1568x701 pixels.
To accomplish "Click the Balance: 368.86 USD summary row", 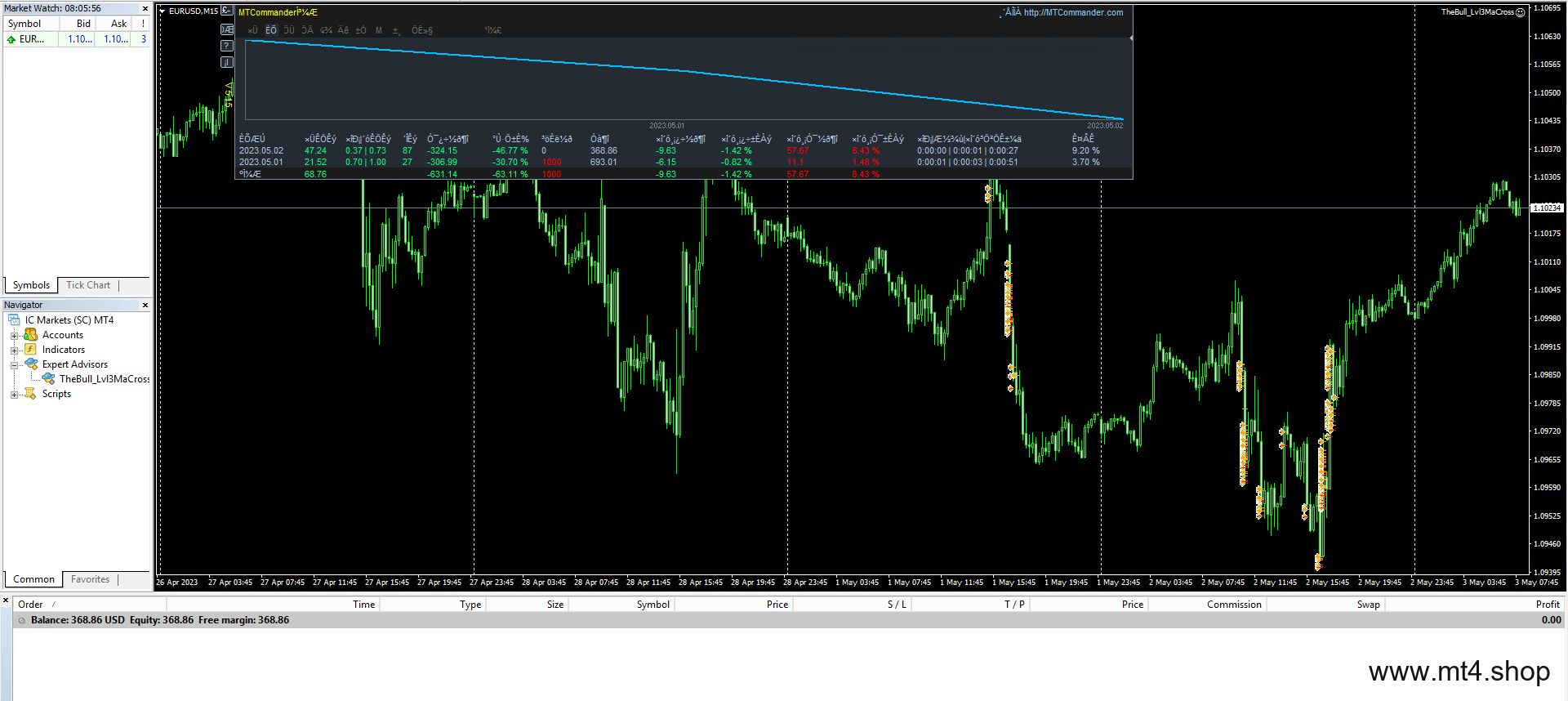I will click(788, 620).
